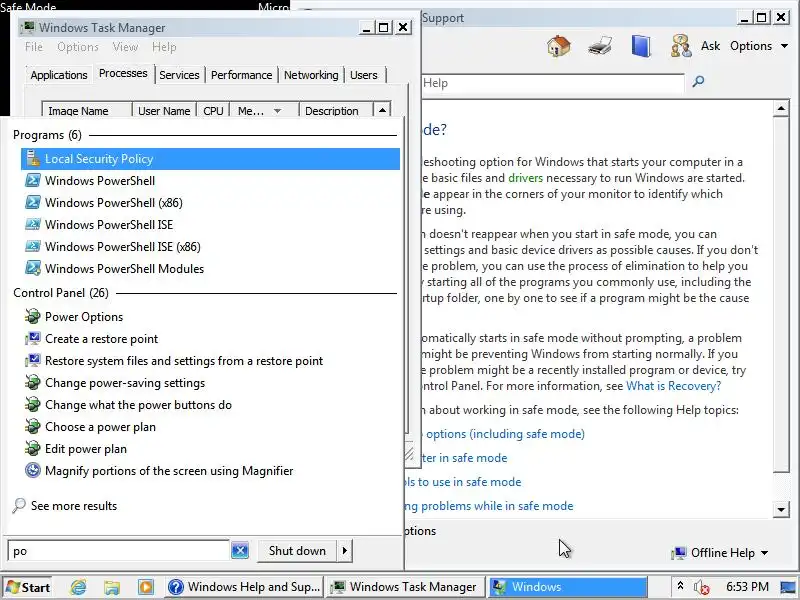Switch to the Networking tab
Screen dimensions: 800x600
(x=311, y=75)
